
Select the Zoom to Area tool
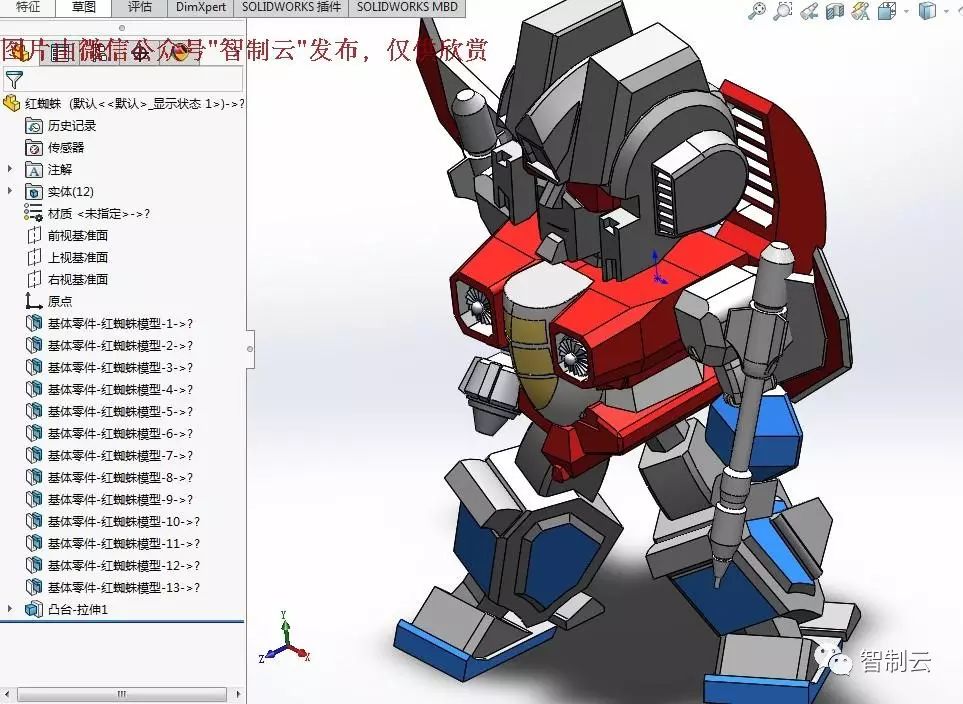[x=782, y=10]
